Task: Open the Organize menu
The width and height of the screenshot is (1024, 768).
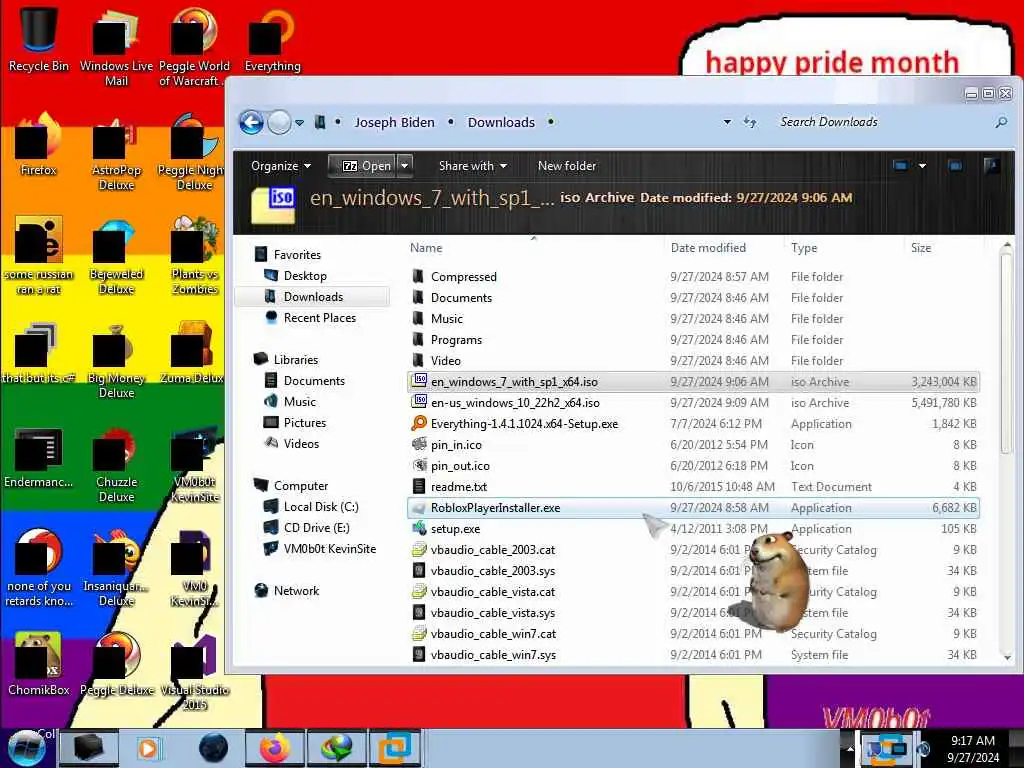Action: click(x=280, y=166)
